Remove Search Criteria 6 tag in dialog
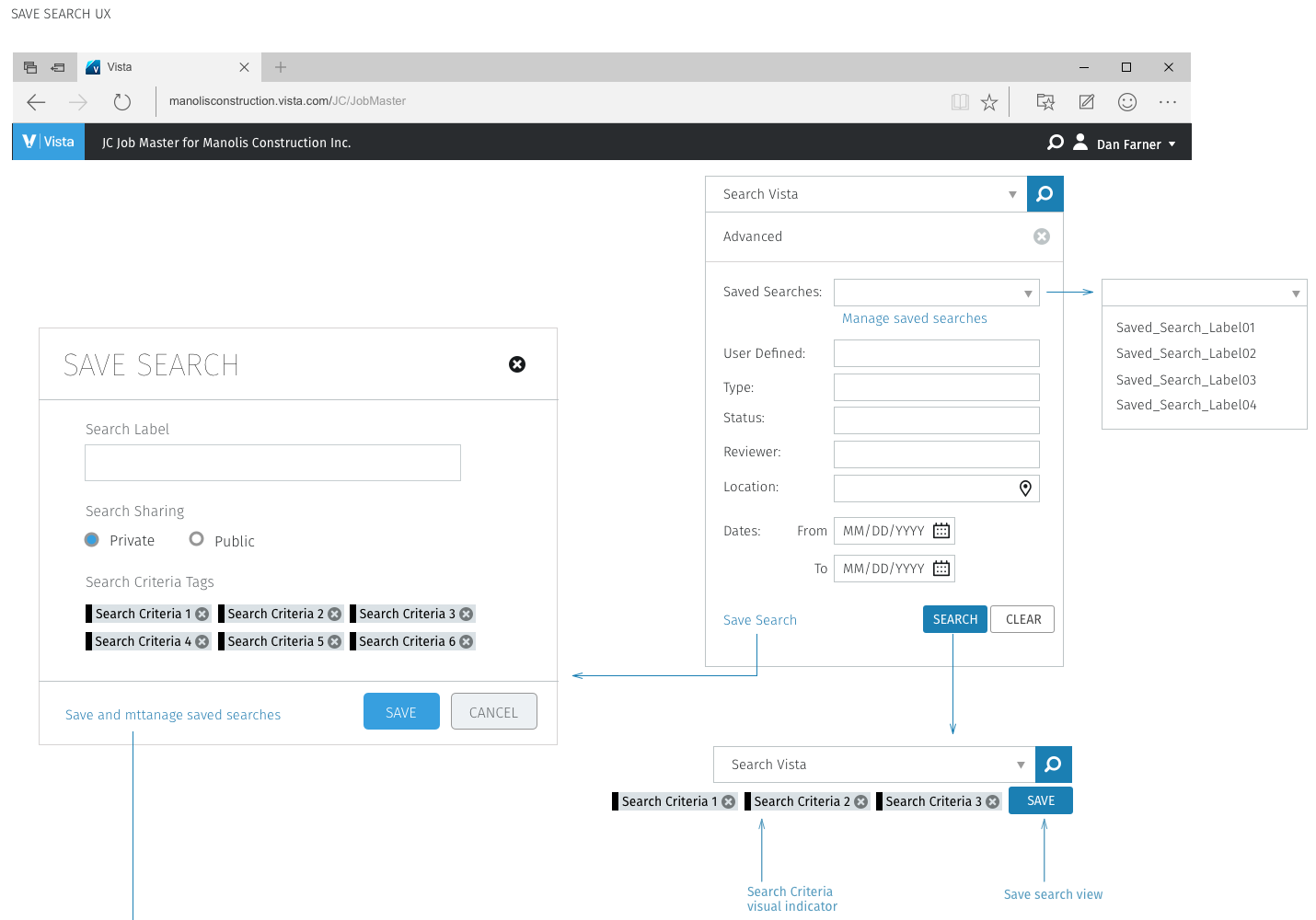 467,642
